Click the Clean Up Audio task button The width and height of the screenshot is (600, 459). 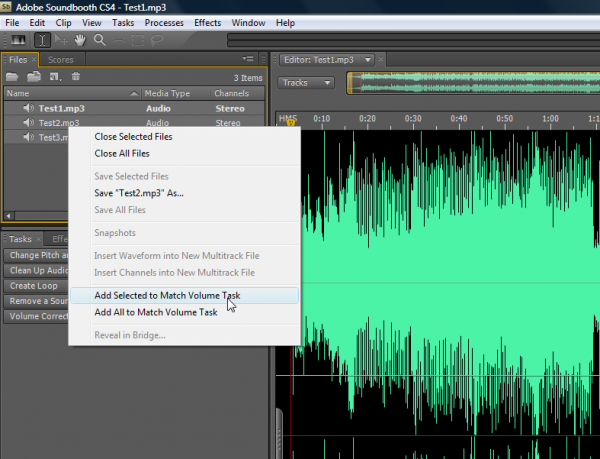point(36,270)
